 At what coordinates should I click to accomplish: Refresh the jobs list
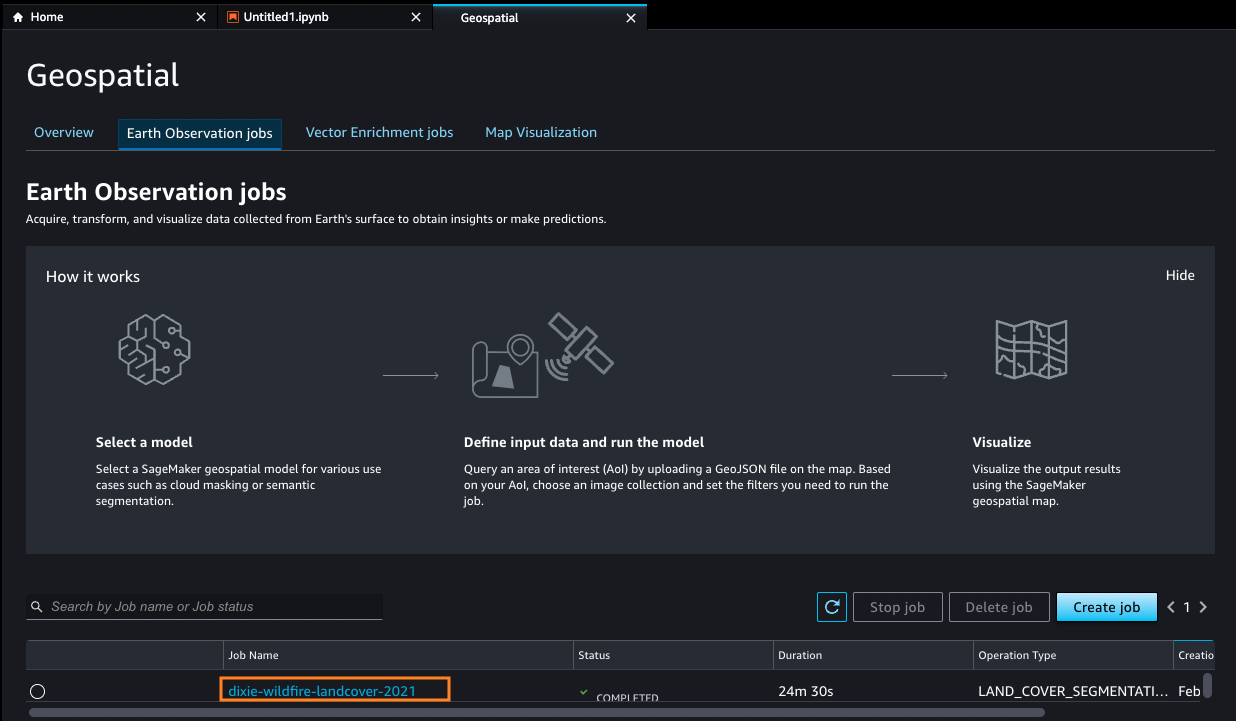tap(832, 607)
